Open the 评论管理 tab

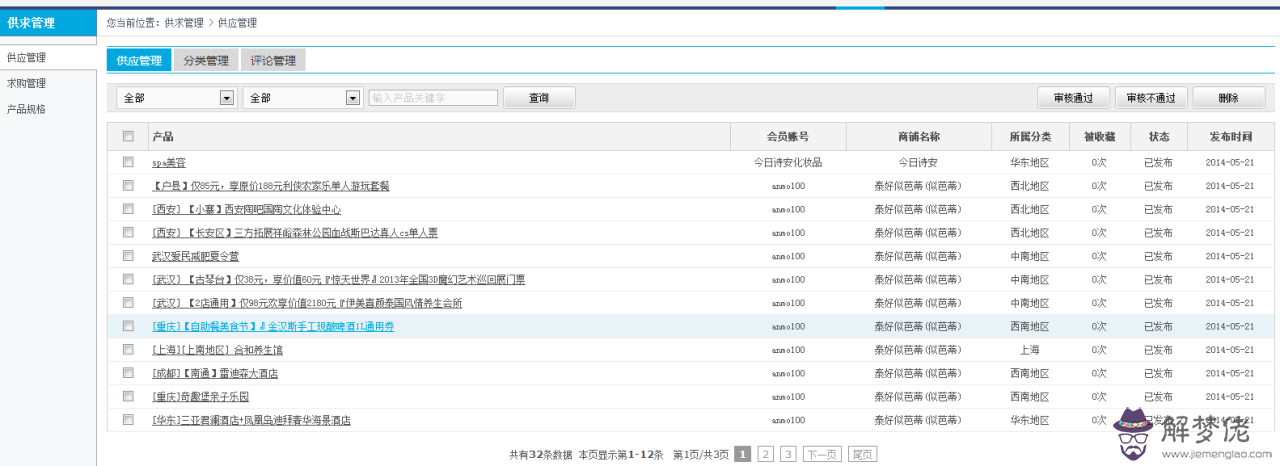273,61
